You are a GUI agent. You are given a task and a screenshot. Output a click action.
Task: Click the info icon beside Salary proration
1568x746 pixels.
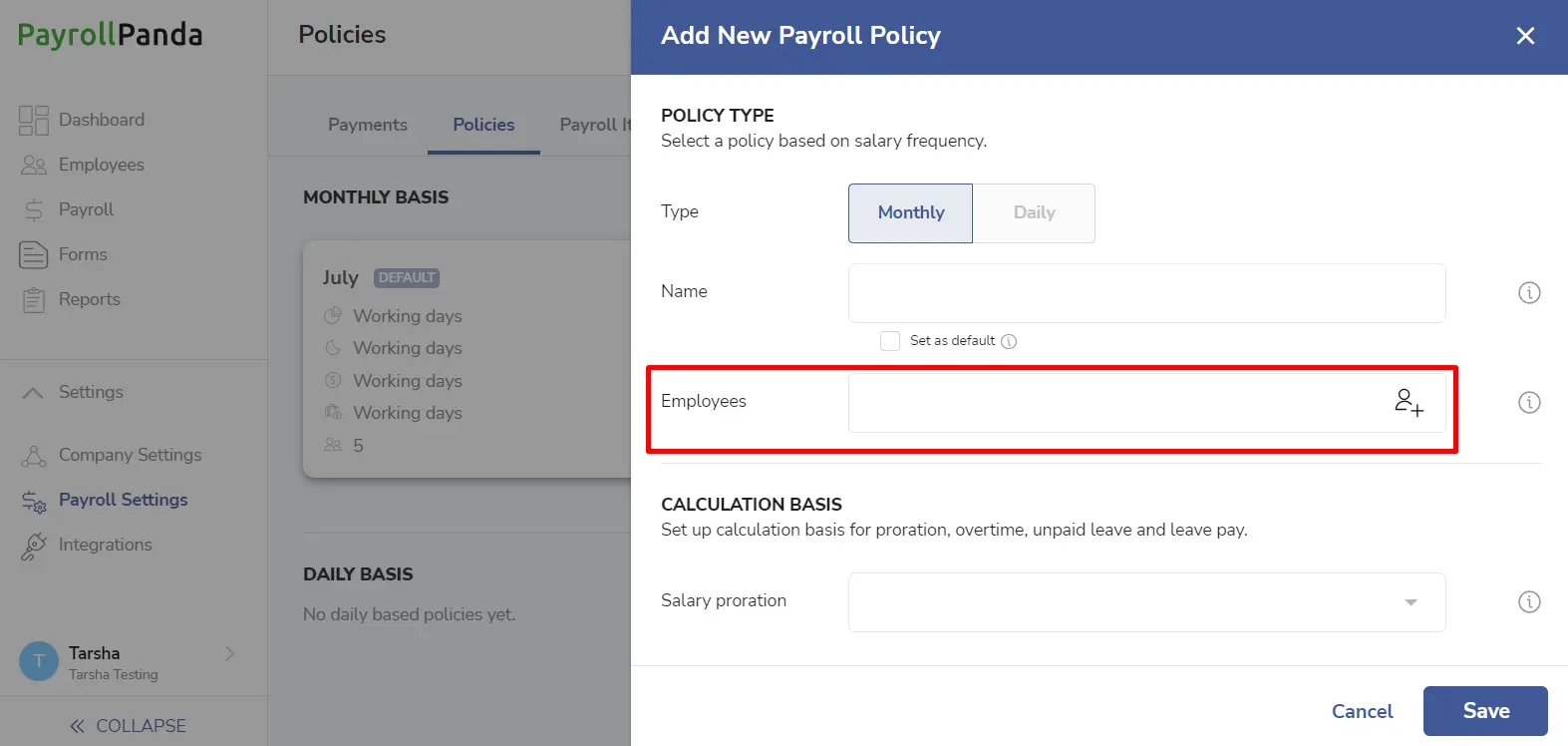click(x=1529, y=601)
